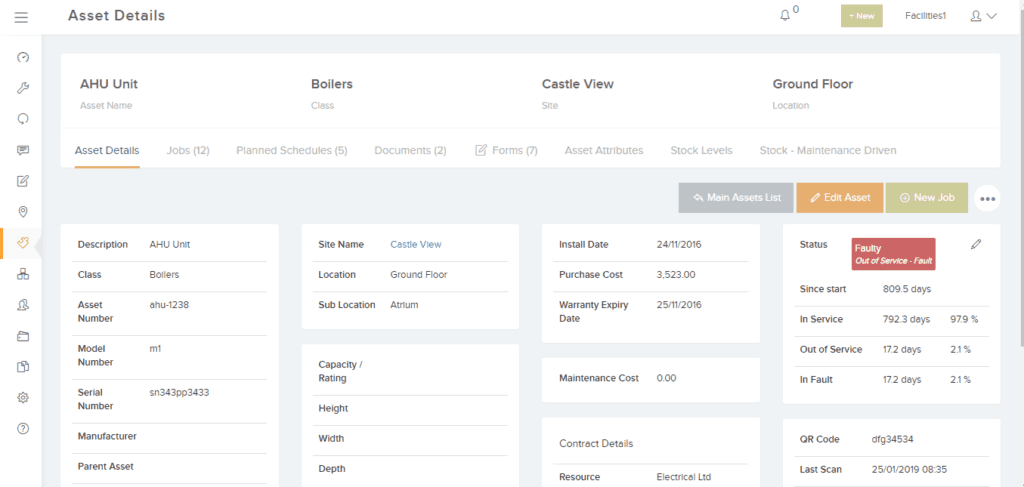Click the hierarchy icon in sidebar
This screenshot has width=1024, height=487.
tap(23, 274)
